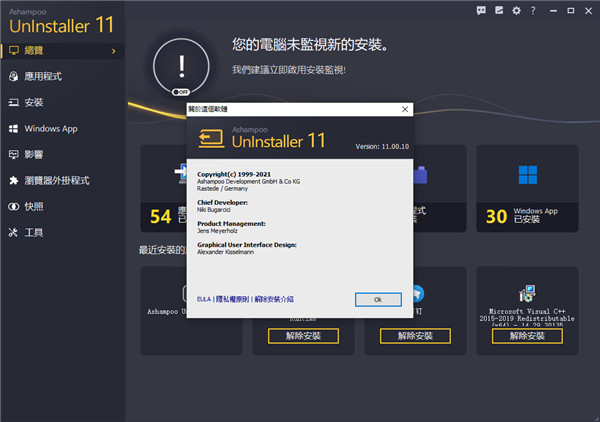
Task: Open help question mark icon
Action: [533, 11]
